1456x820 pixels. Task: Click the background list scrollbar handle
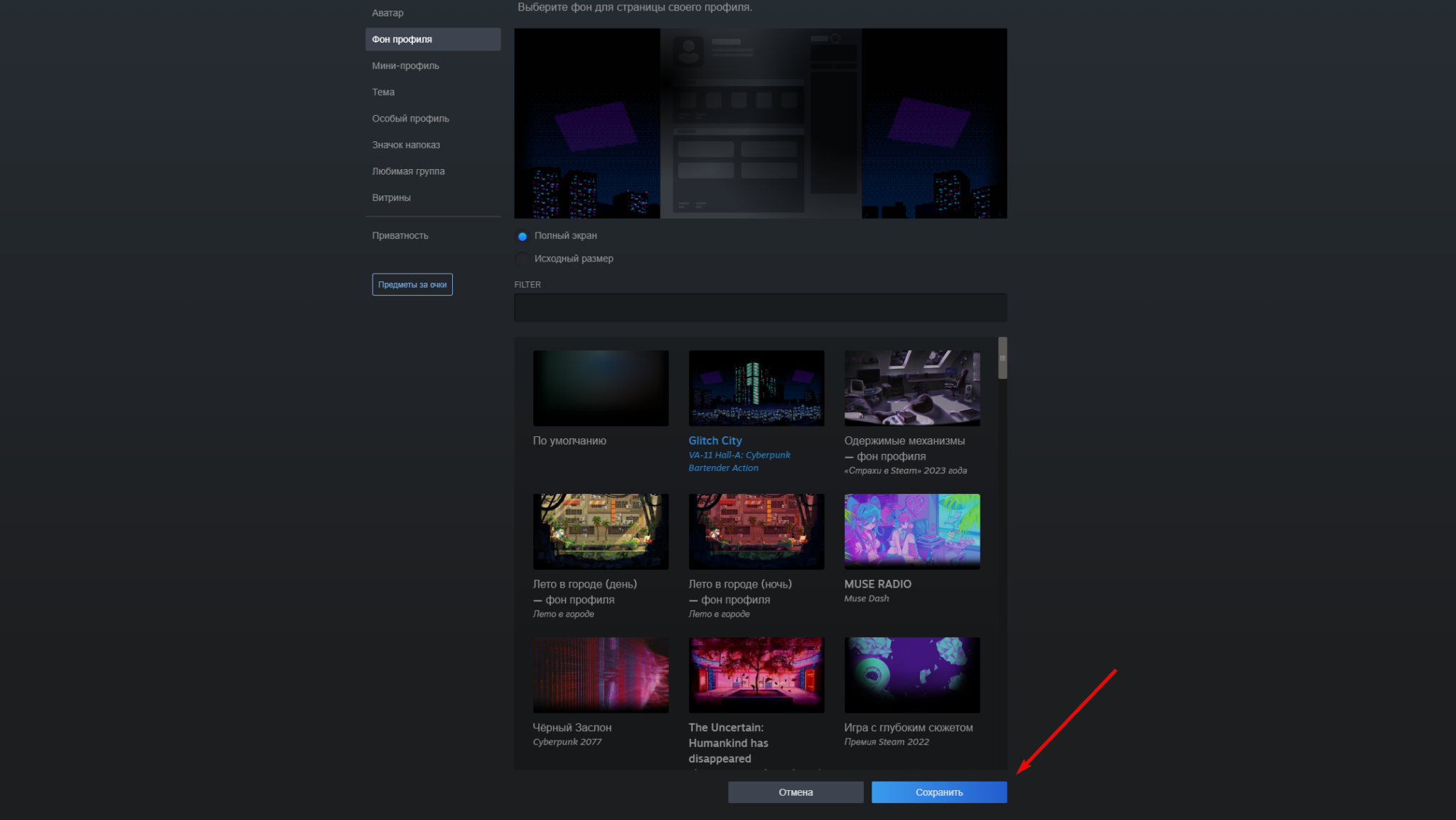[x=1002, y=359]
